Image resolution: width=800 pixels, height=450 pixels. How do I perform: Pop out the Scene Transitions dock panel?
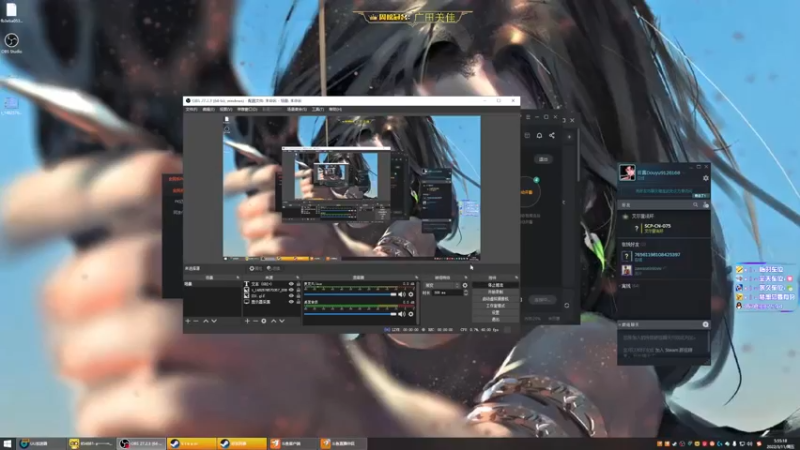point(465,278)
